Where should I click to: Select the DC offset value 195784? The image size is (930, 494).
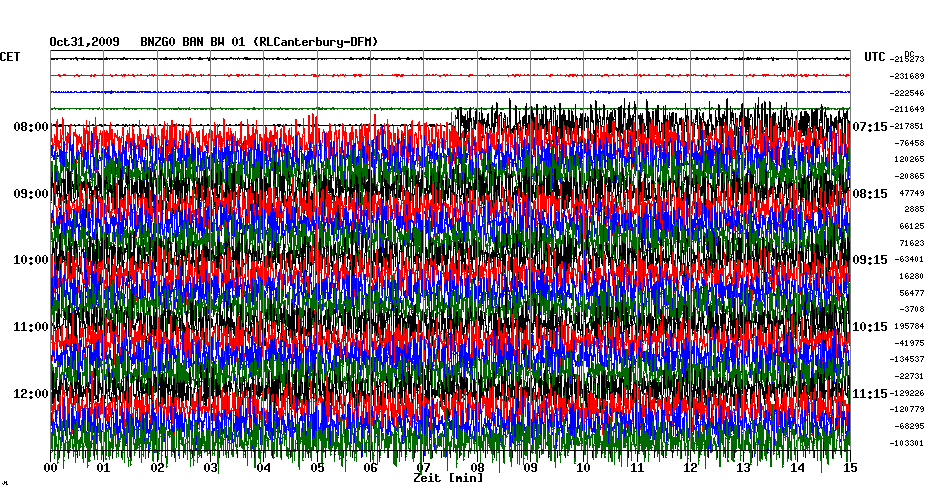[908, 326]
